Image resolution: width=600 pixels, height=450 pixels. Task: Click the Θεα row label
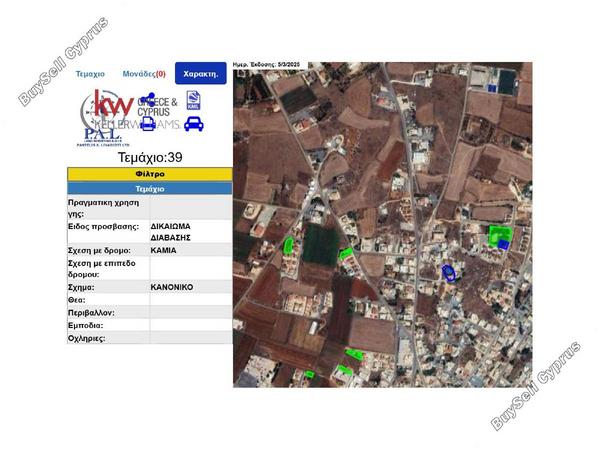(77, 300)
